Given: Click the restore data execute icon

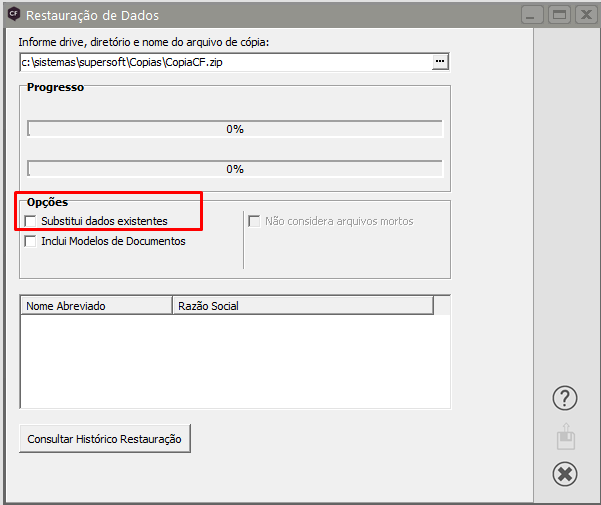Looking at the screenshot, I should click(565, 436).
